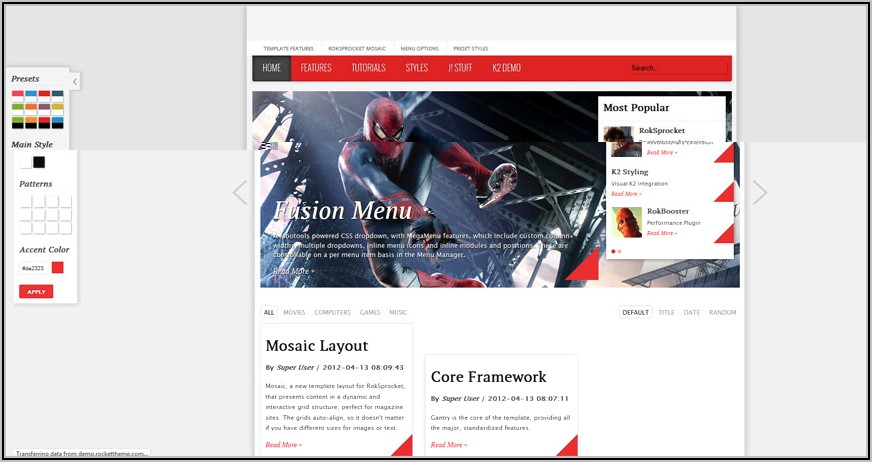872x462 pixels.
Task: Sort mosaic by DATE
Action: click(692, 312)
